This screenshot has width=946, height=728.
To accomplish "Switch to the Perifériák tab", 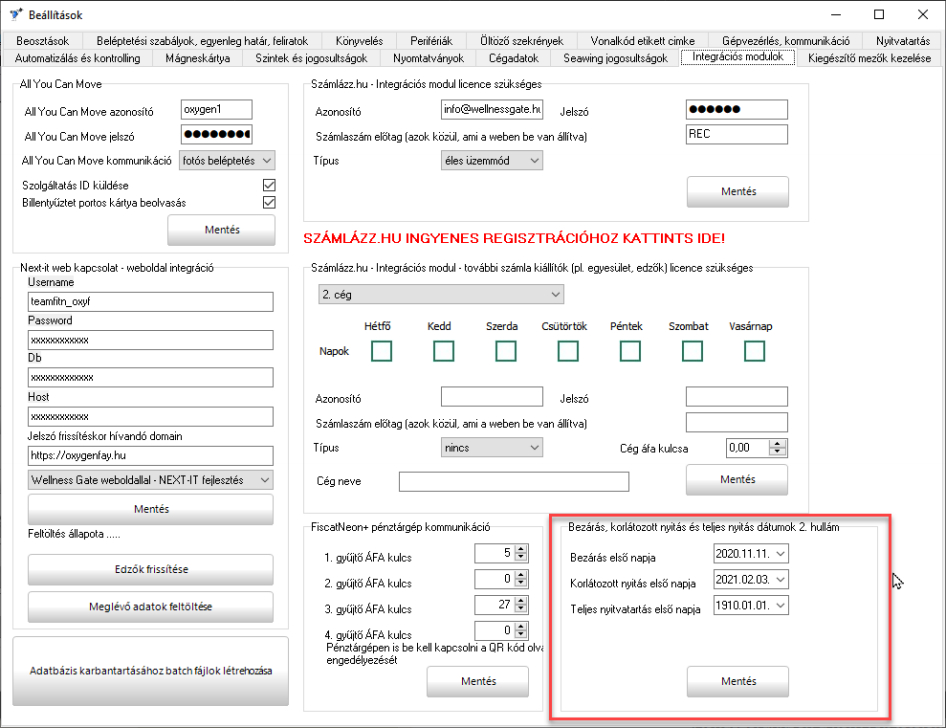I will tap(431, 41).
